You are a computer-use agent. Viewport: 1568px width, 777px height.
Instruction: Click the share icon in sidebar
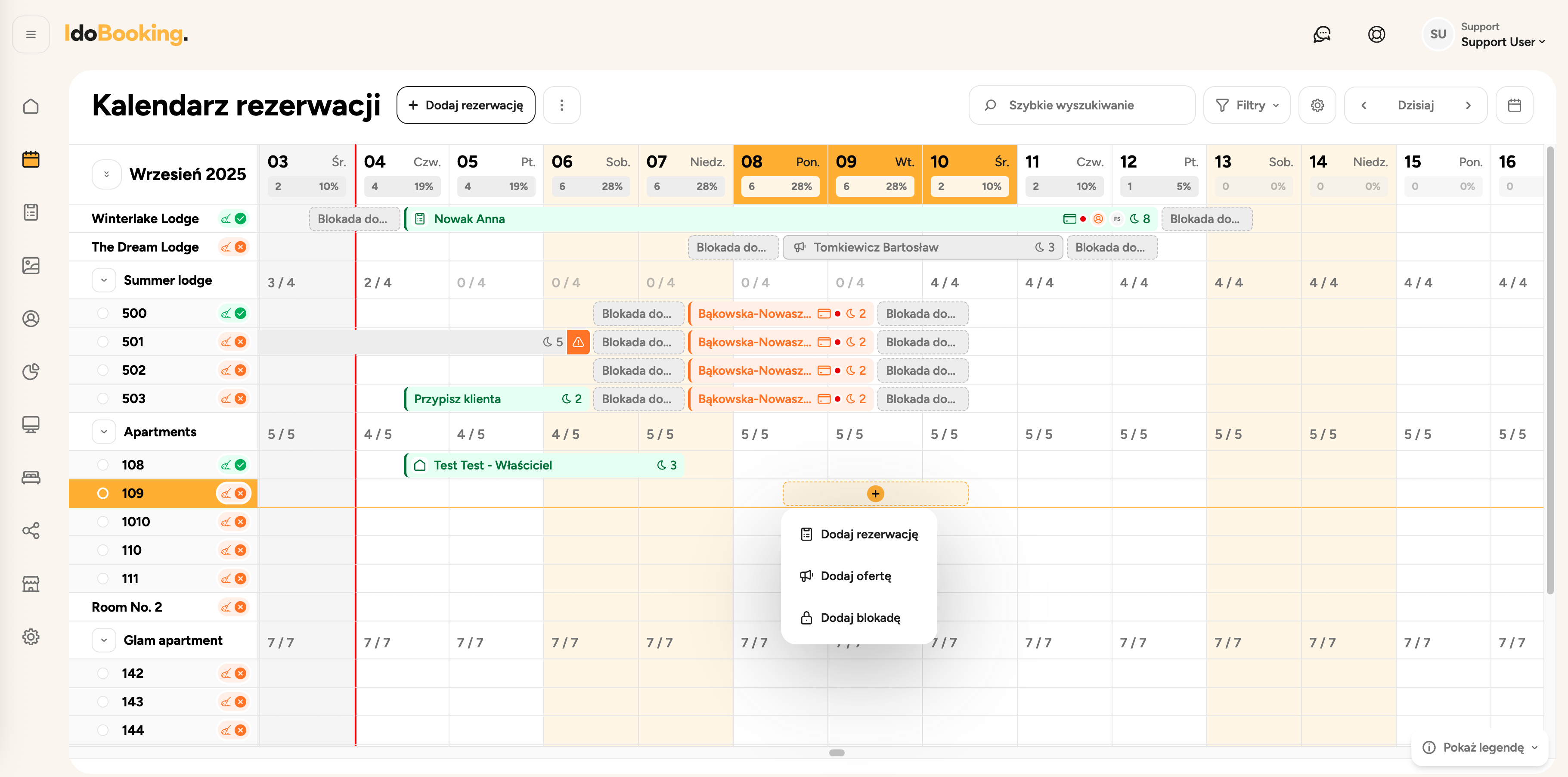31,530
